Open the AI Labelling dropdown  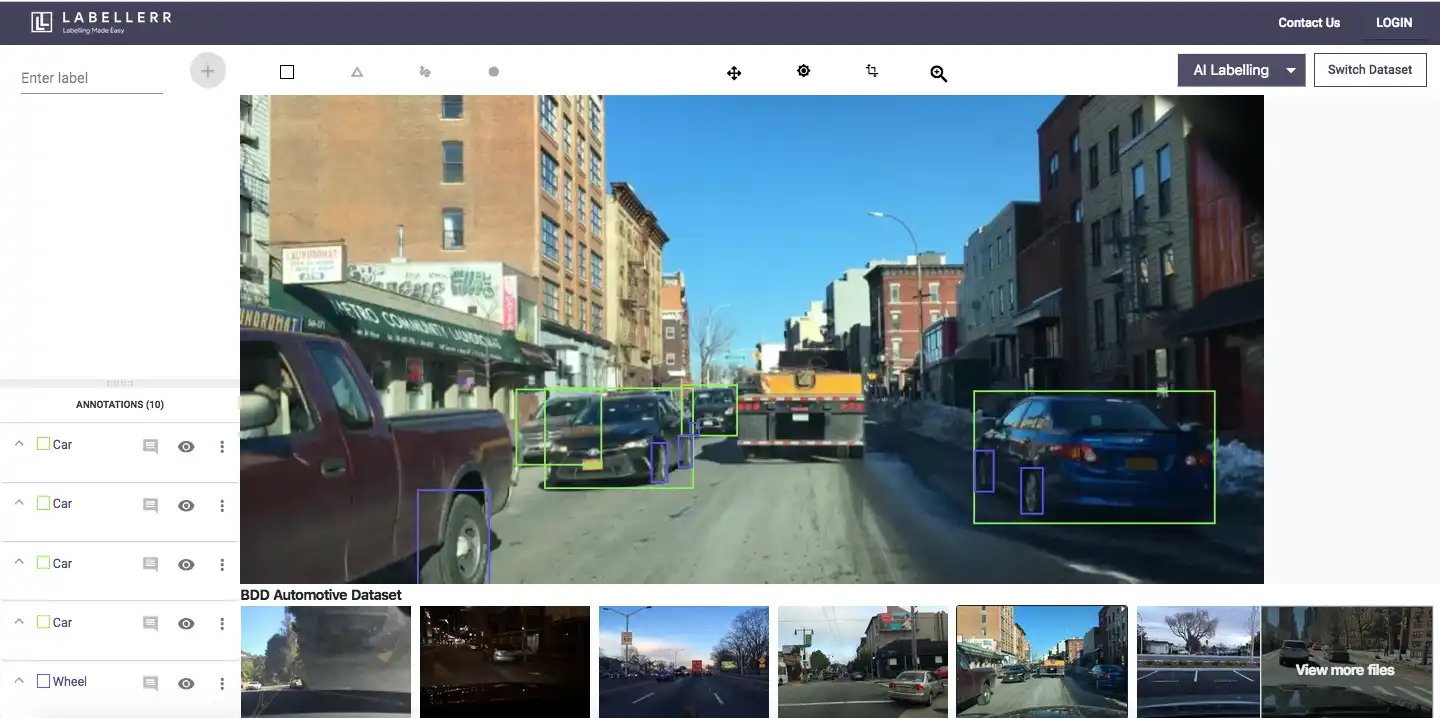click(1241, 70)
